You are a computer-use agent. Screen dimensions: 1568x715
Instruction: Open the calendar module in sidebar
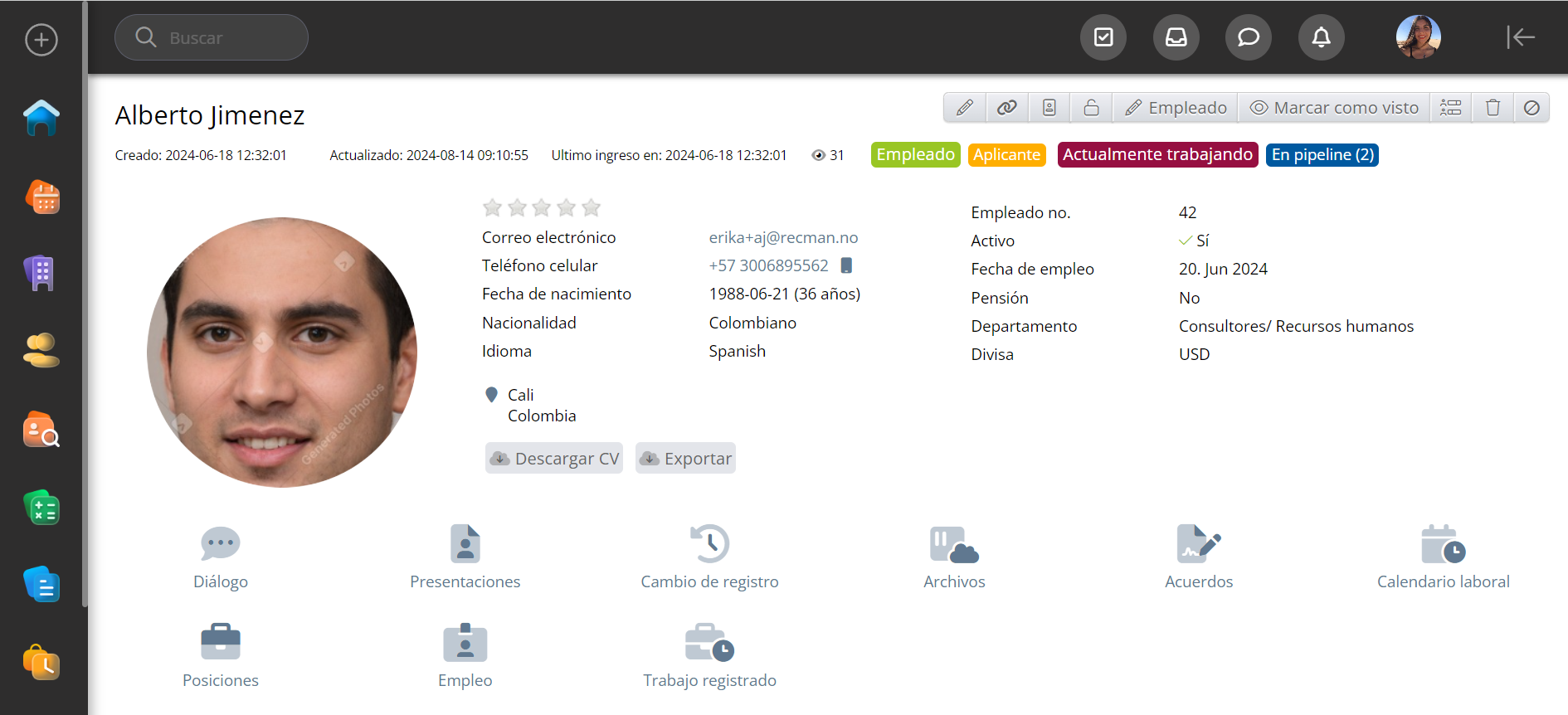[41, 197]
